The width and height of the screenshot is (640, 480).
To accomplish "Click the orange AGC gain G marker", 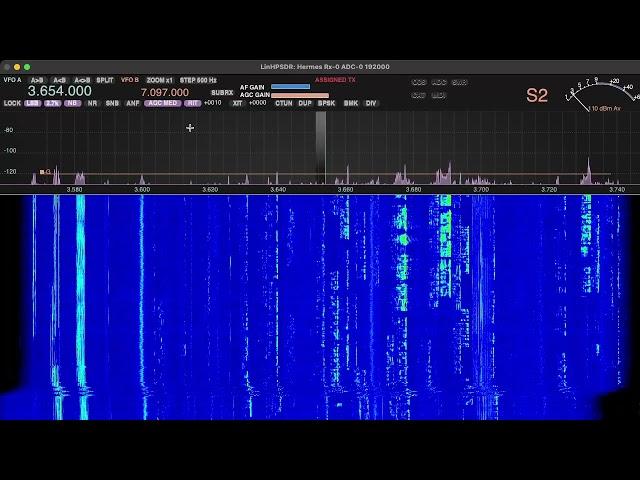I will tap(45, 172).
